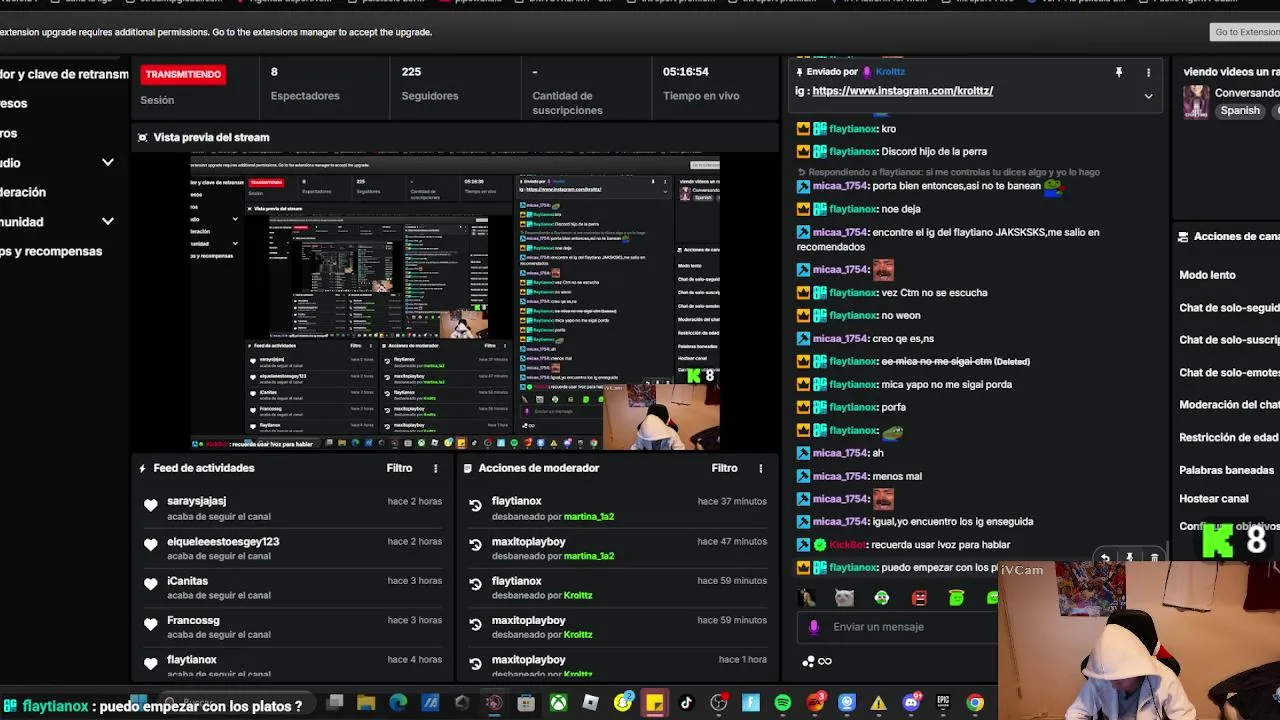
Task: Select the red angry face emote
Action: click(x=919, y=598)
